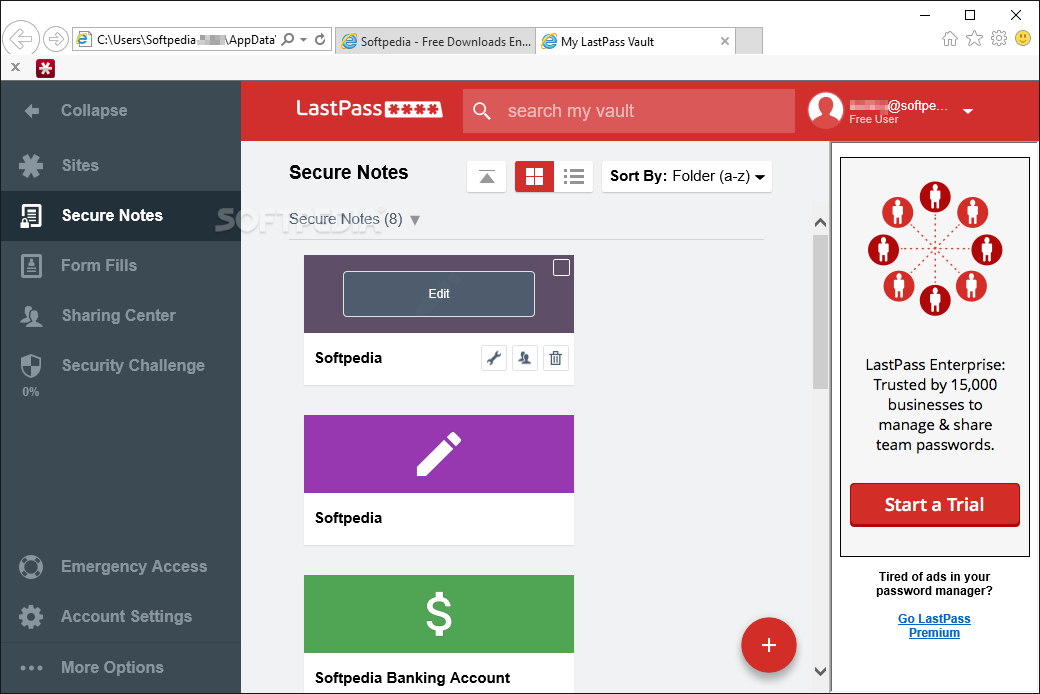Open the Sharing Center

tap(120, 315)
